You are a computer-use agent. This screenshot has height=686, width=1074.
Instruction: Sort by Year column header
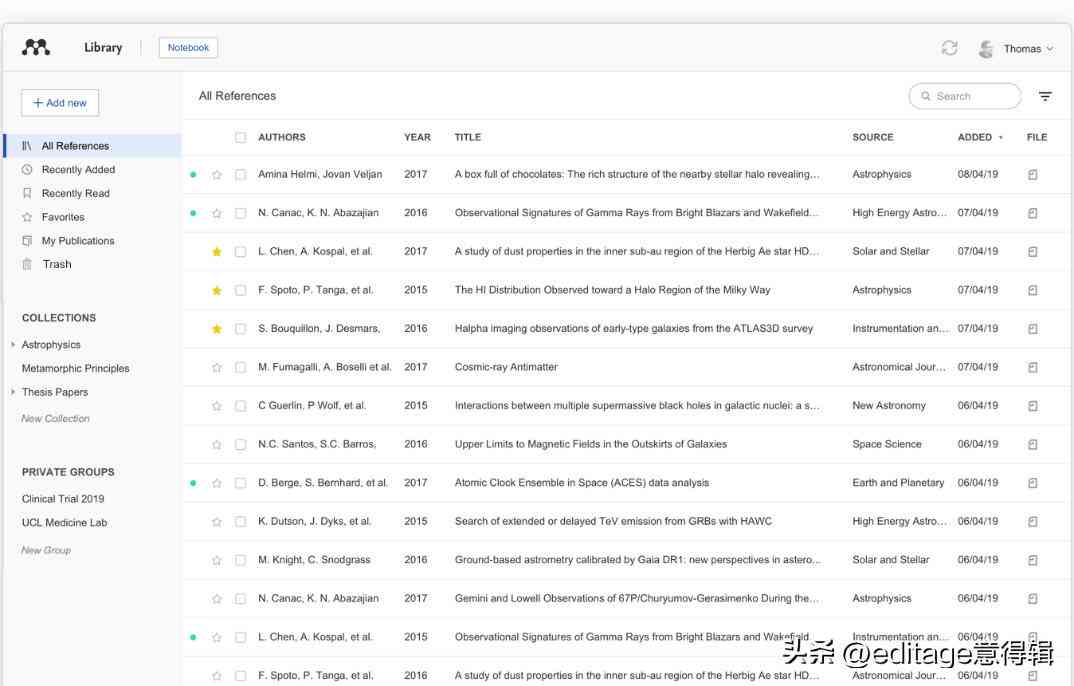417,138
